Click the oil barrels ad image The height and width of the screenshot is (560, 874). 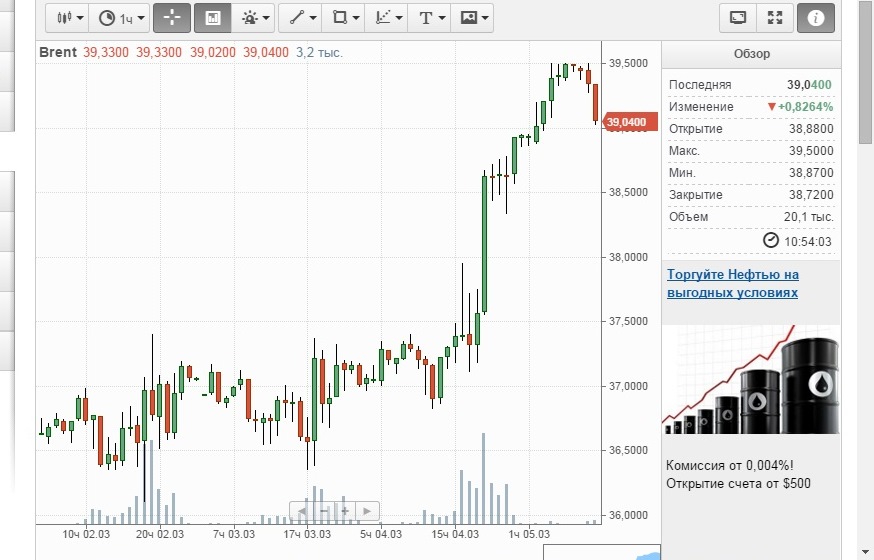(x=751, y=379)
